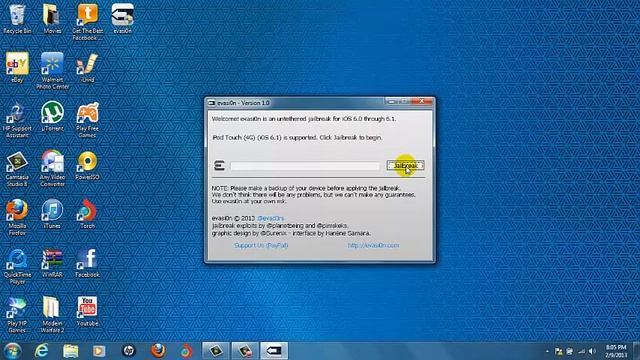Click the HP icon in the taskbar

pyautogui.click(x=129, y=351)
